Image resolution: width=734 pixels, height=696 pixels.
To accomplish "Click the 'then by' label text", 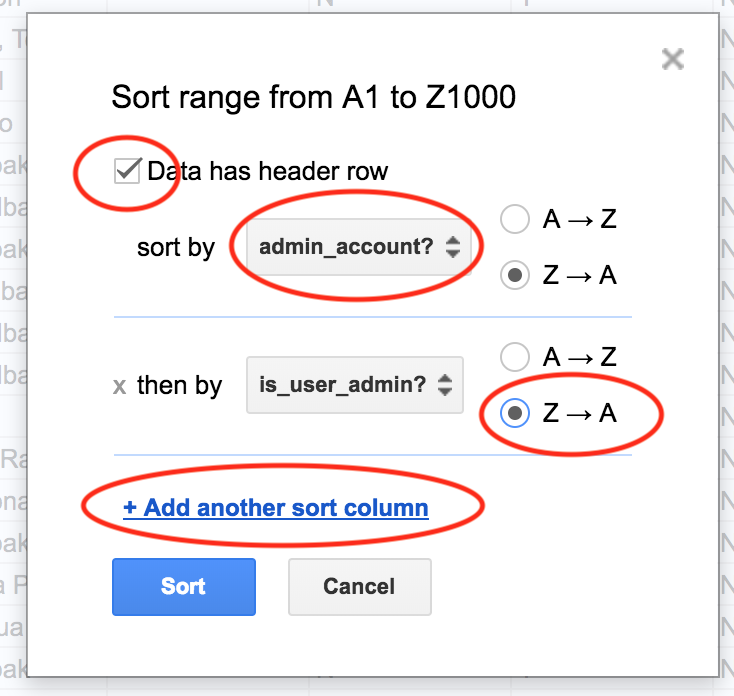I will [180, 386].
